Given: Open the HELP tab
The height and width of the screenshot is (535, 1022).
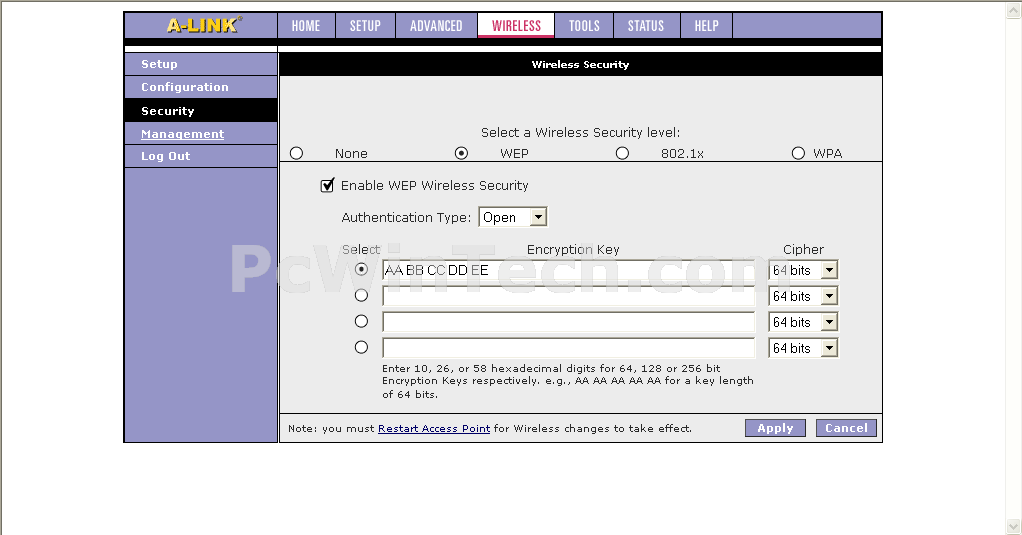Looking at the screenshot, I should tap(707, 26).
